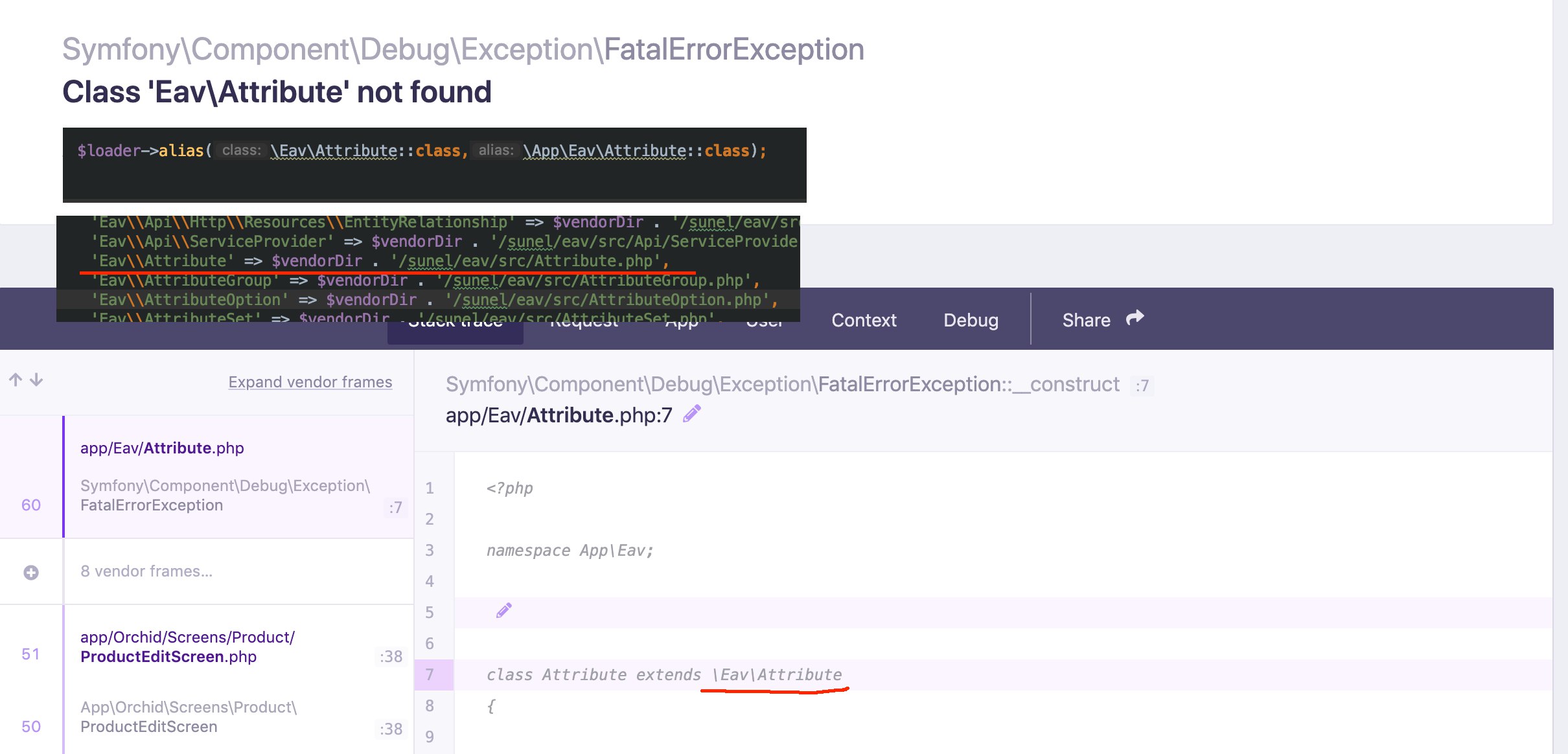Click the up arrow frame navigation icon
1568x754 pixels.
click(16, 380)
